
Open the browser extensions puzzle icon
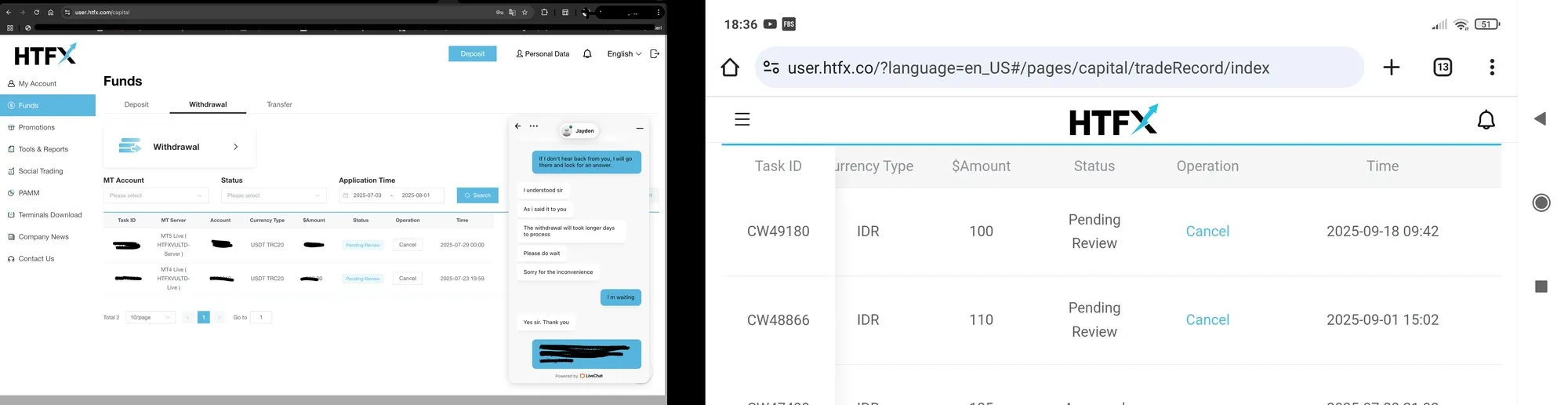[x=544, y=13]
